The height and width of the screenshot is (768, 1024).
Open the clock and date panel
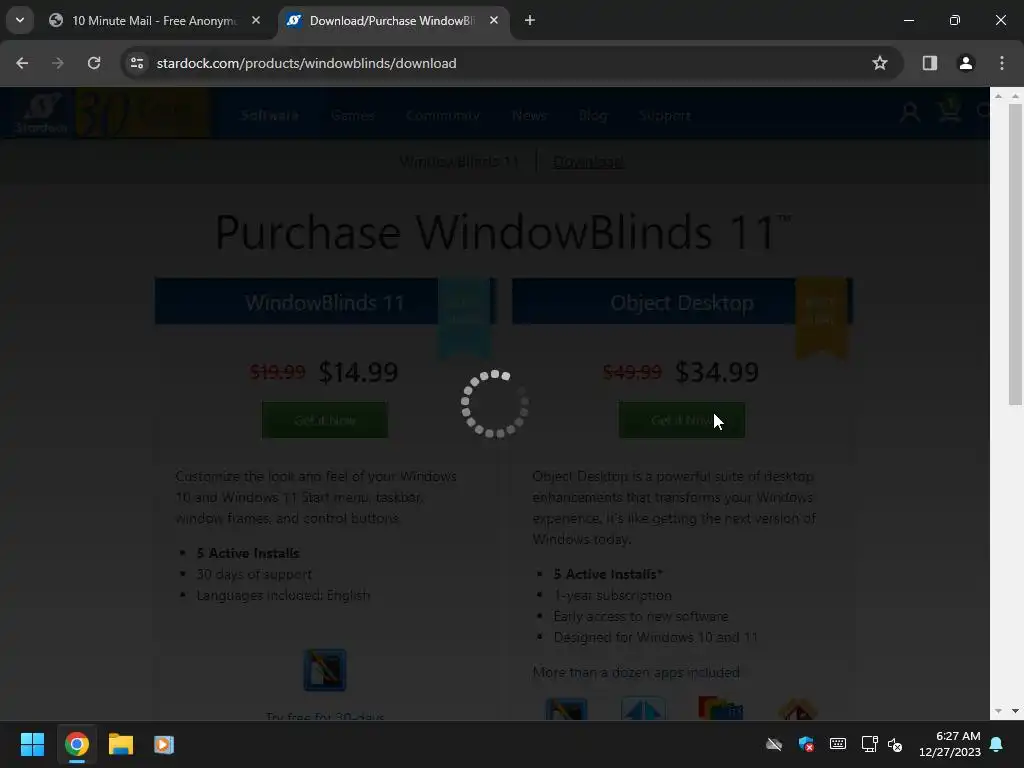click(949, 744)
